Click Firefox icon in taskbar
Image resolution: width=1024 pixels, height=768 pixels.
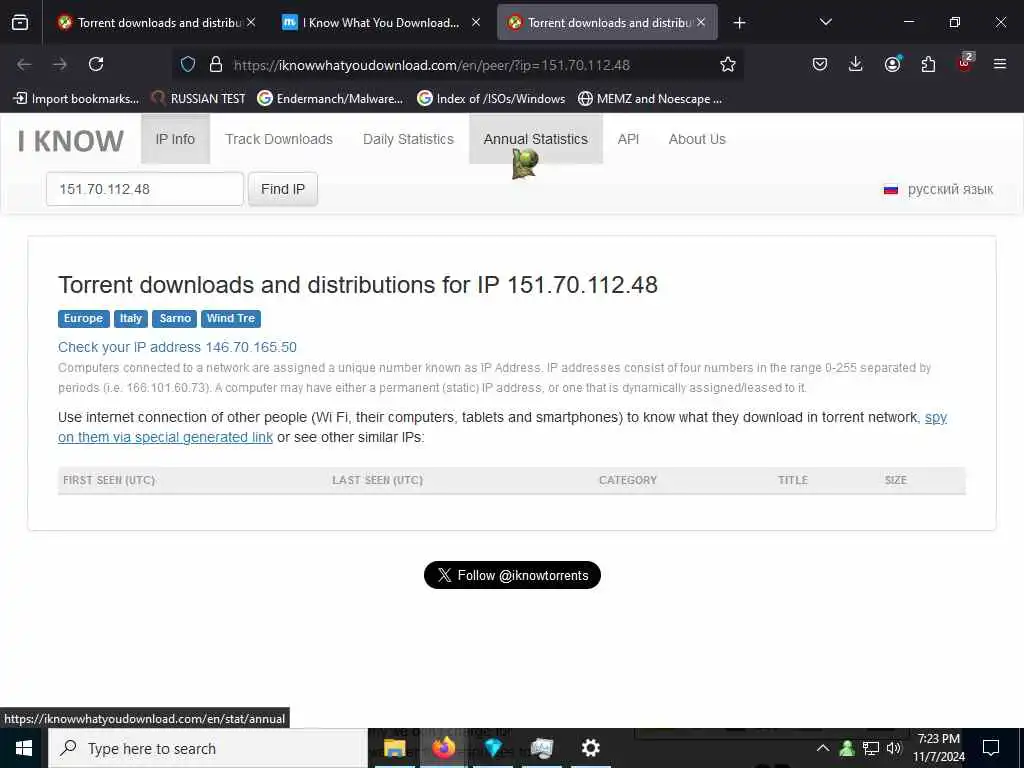[x=443, y=748]
